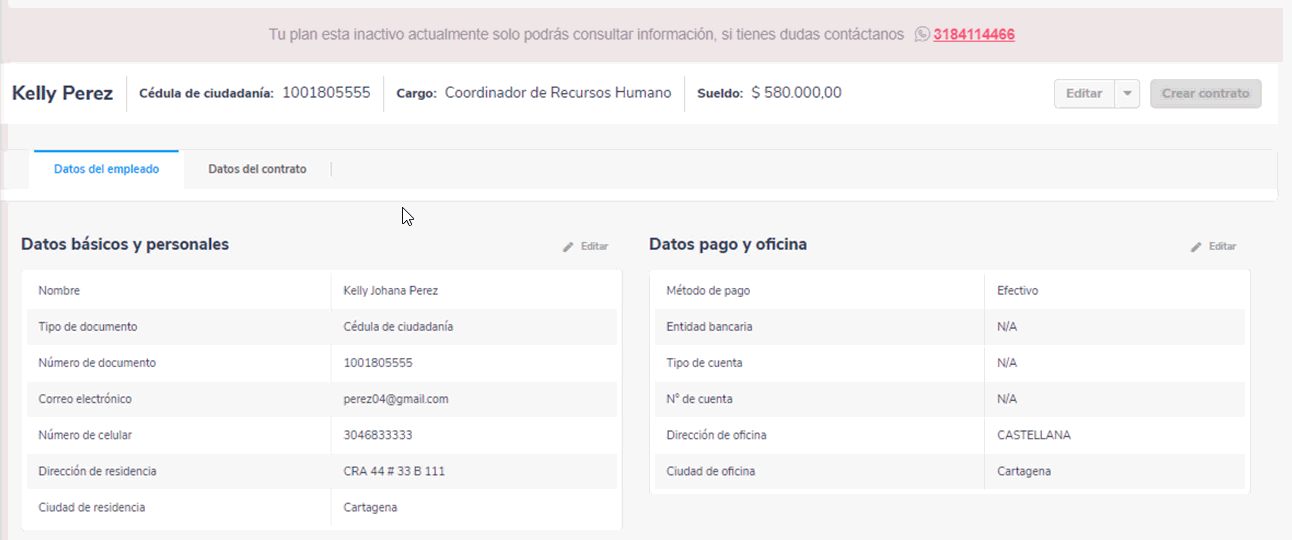This screenshot has width=1292, height=540.
Task: Select the Método de pago value Efectivo
Action: click(1017, 291)
